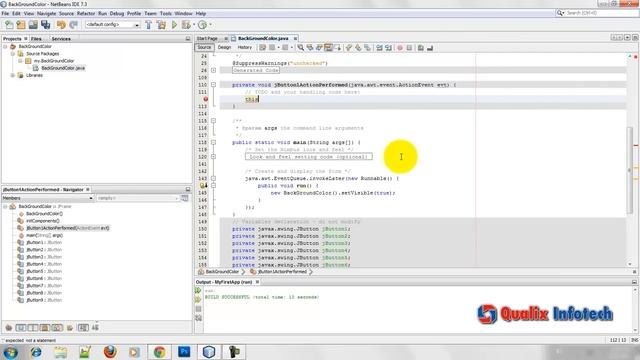
Task: Click the Source view button
Action: pos(204,48)
